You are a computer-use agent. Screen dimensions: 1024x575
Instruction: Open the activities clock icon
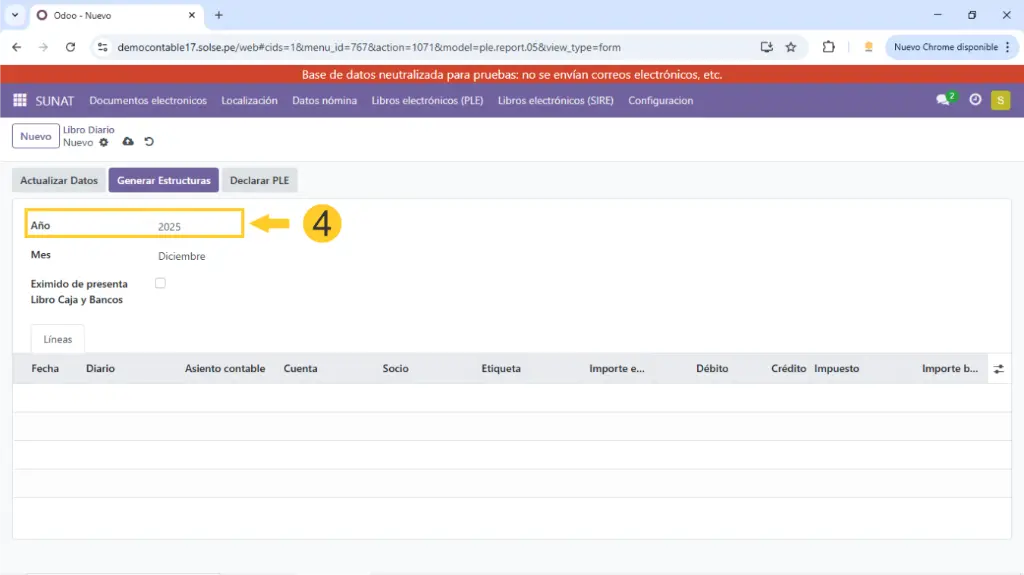pyautogui.click(x=975, y=100)
